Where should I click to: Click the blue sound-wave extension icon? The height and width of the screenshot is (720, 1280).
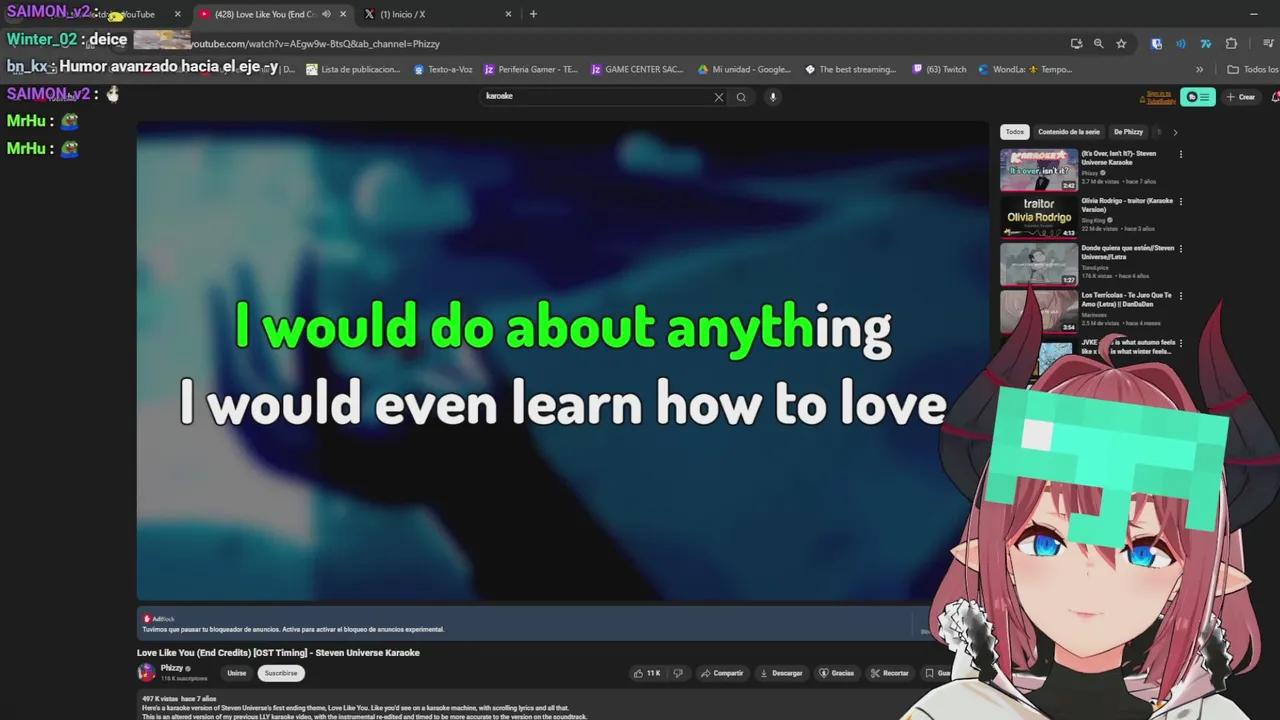click(1181, 44)
